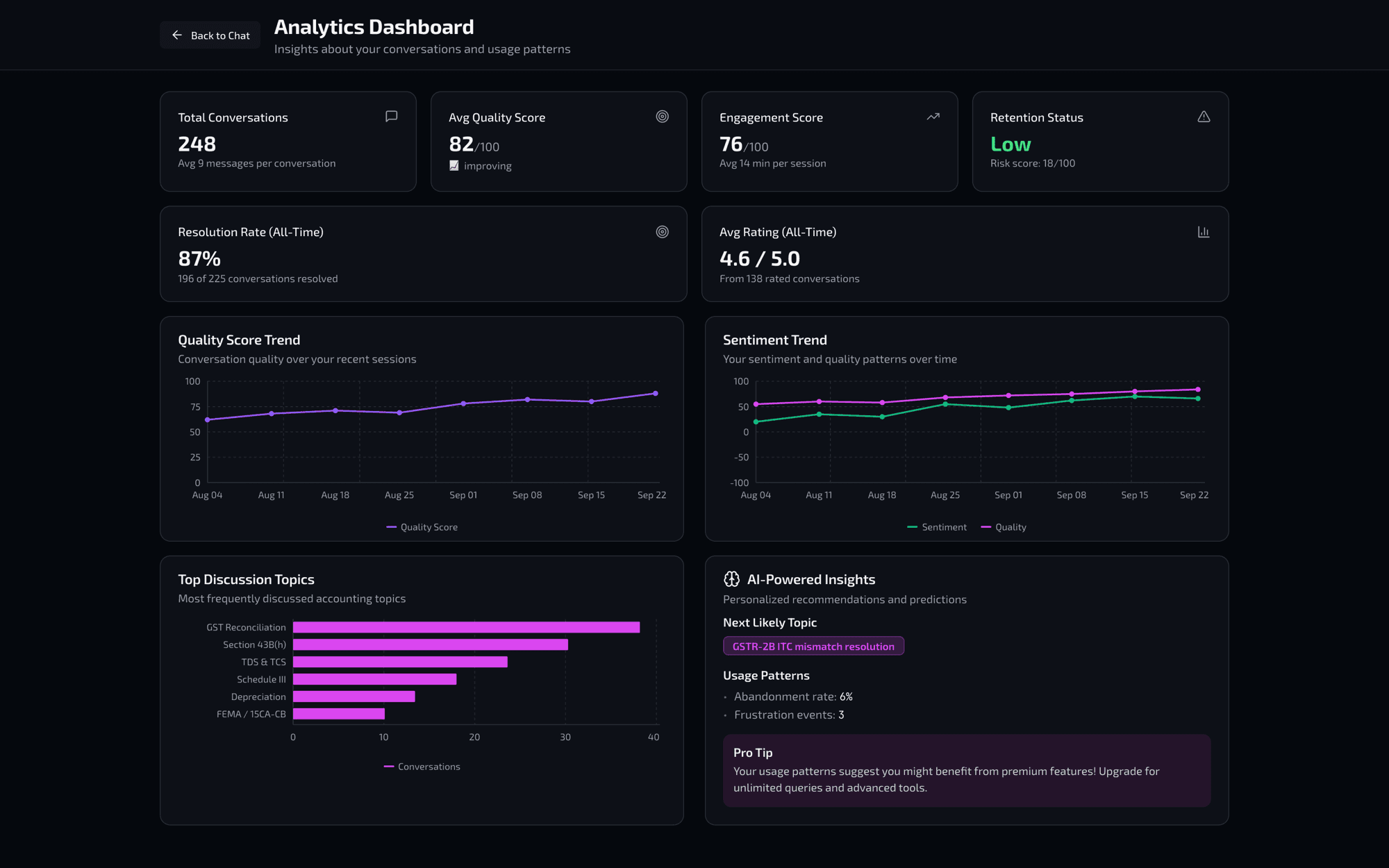This screenshot has height=868, width=1389.
Task: Click the Usage Patterns heading
Action: pyautogui.click(x=766, y=675)
